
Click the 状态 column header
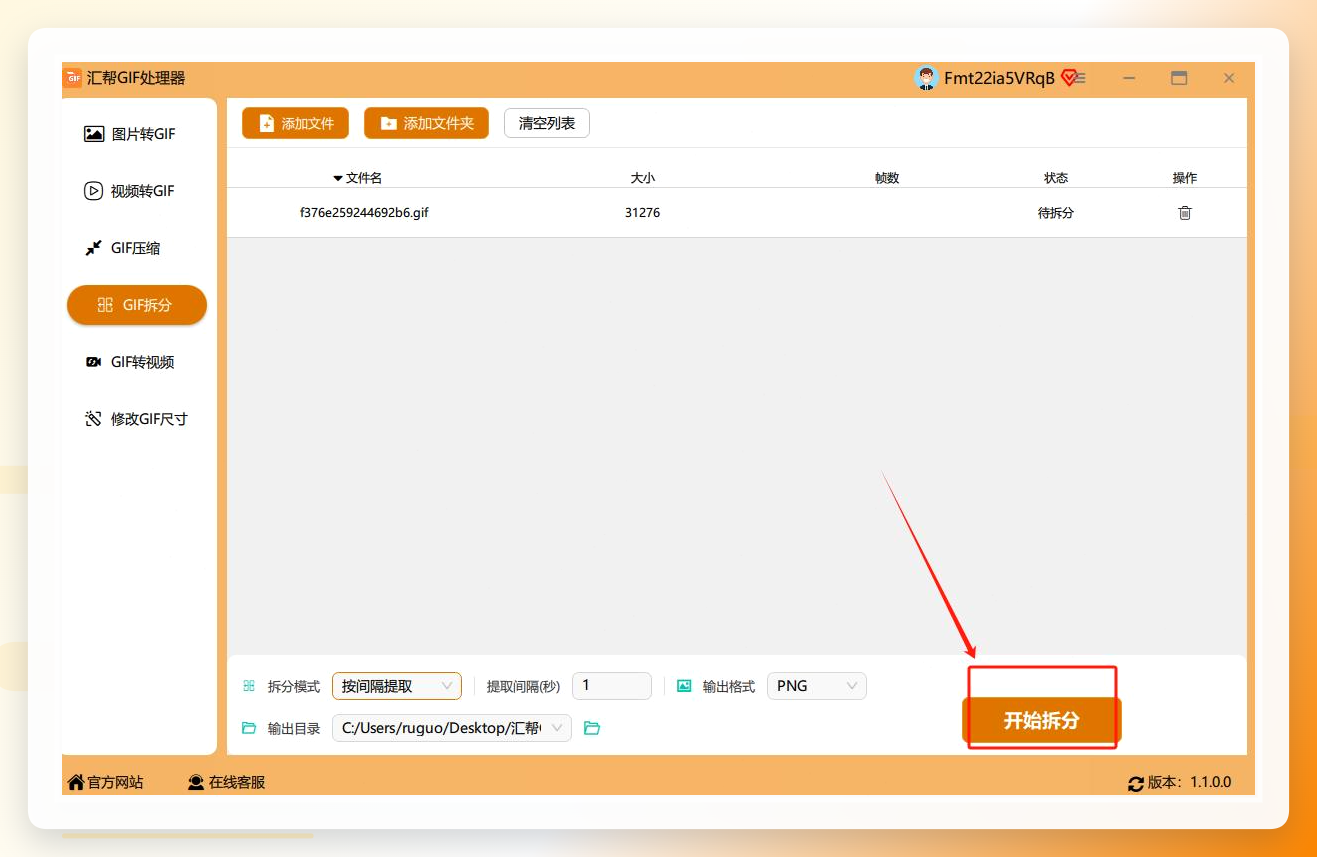point(1056,178)
